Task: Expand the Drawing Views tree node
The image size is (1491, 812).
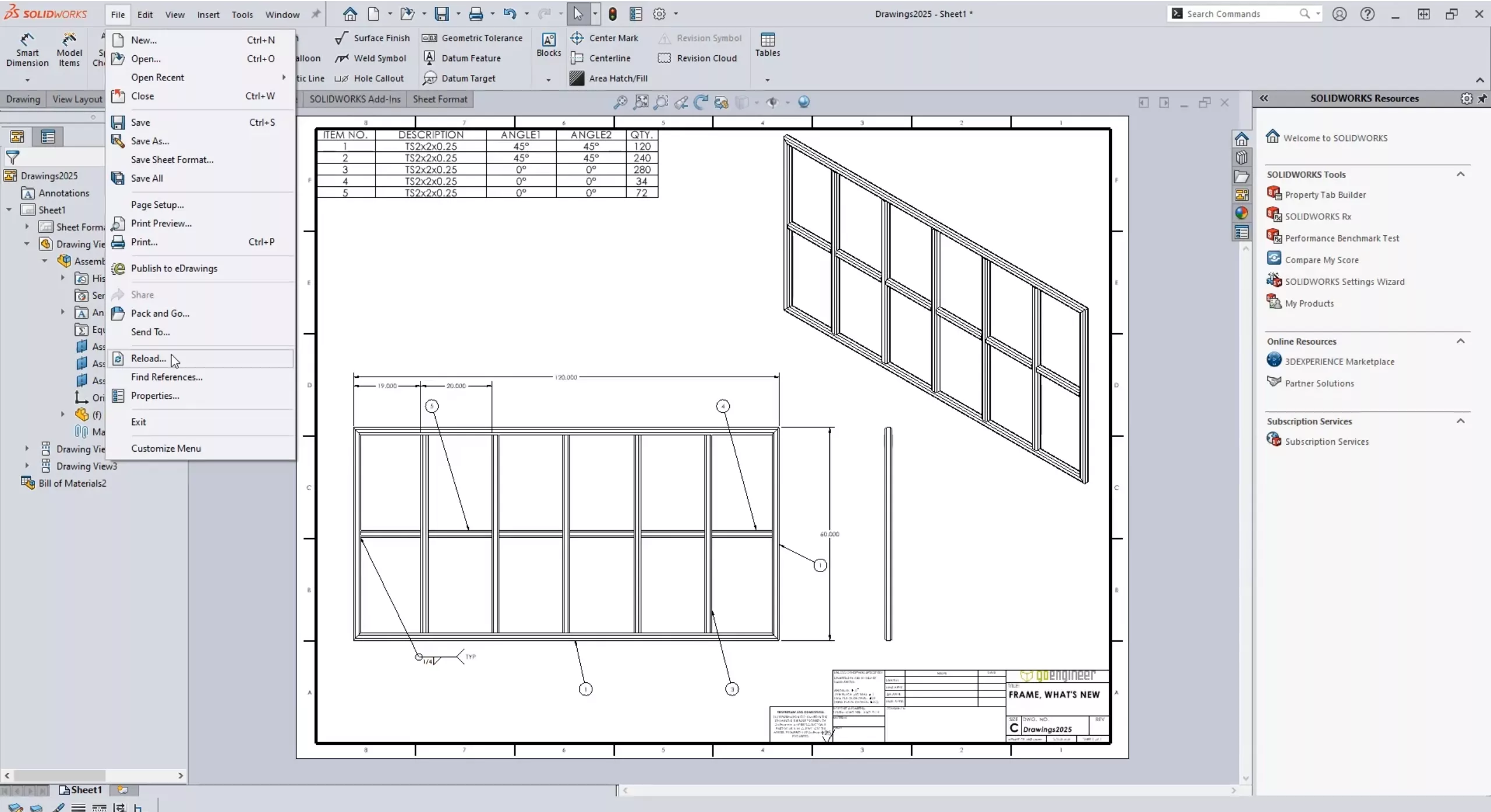Action: [27, 448]
